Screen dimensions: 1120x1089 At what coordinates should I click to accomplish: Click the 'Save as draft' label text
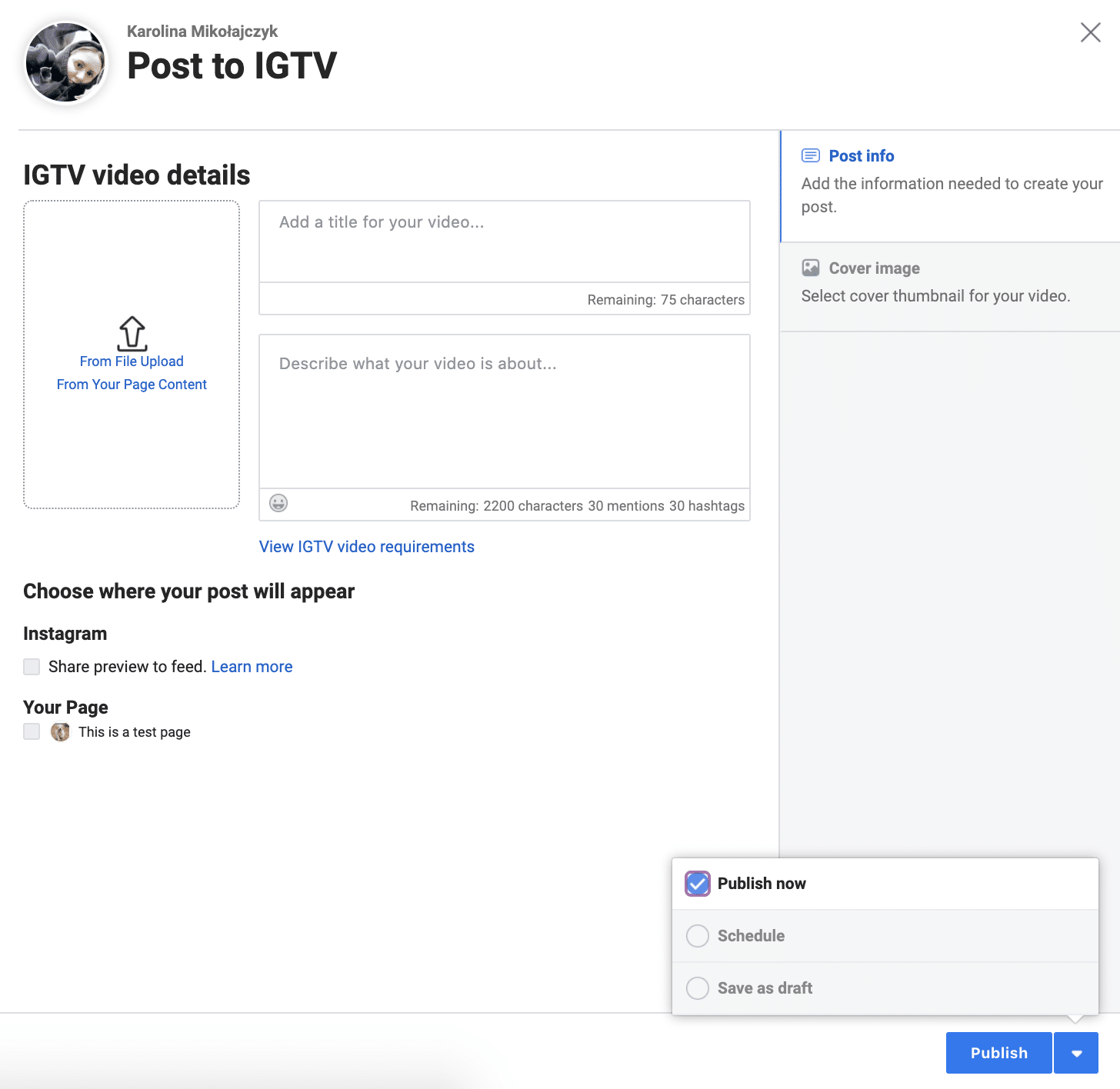point(765,988)
